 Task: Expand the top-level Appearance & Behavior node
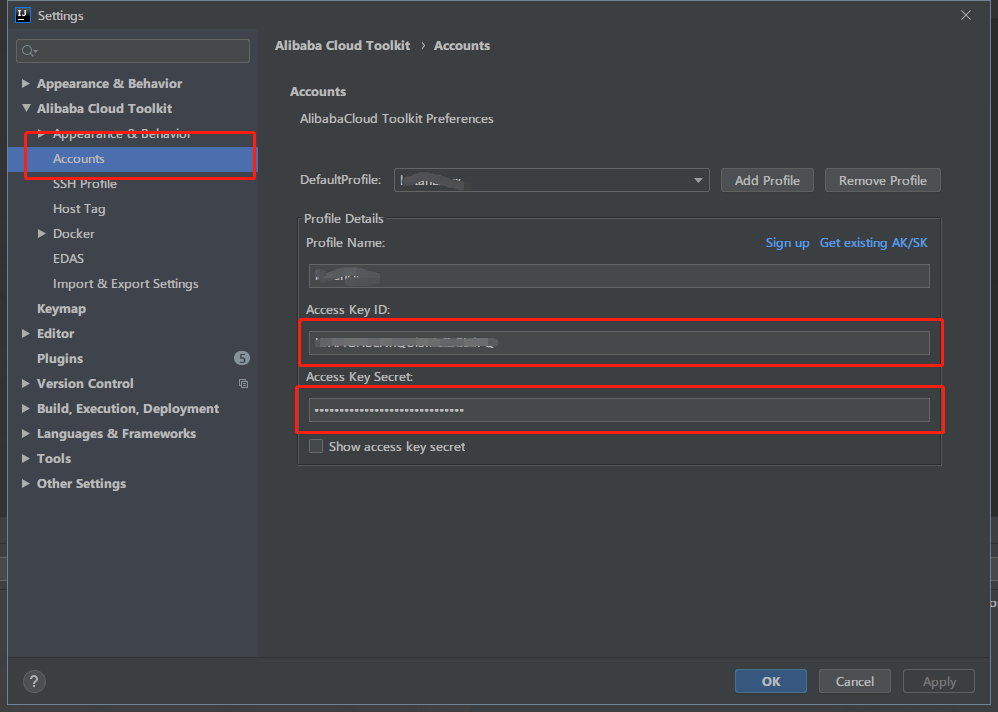(25, 83)
